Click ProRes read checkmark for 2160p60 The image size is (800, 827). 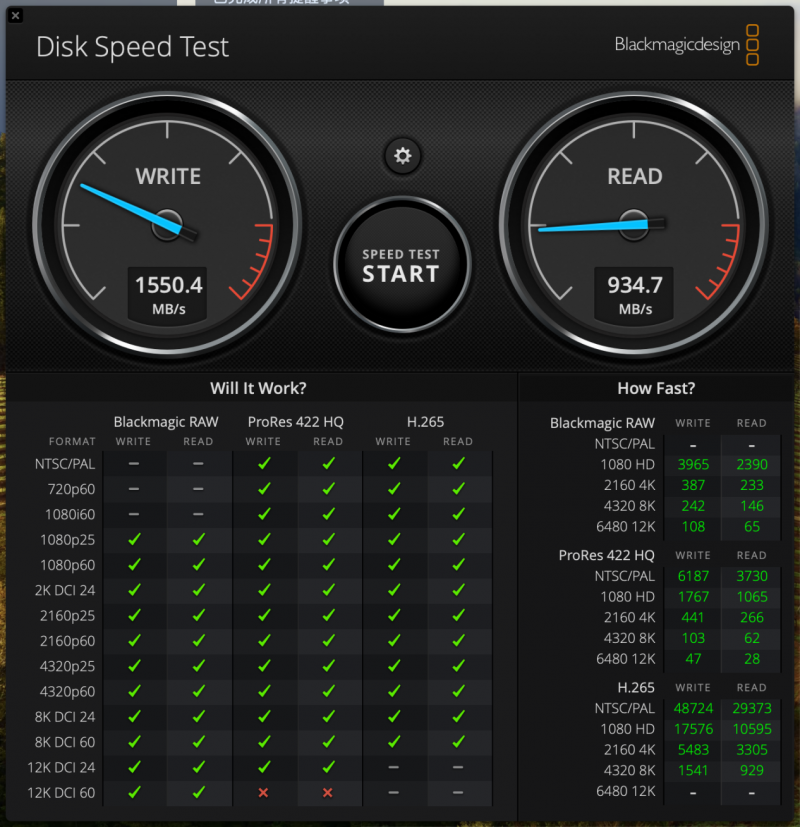click(329, 640)
